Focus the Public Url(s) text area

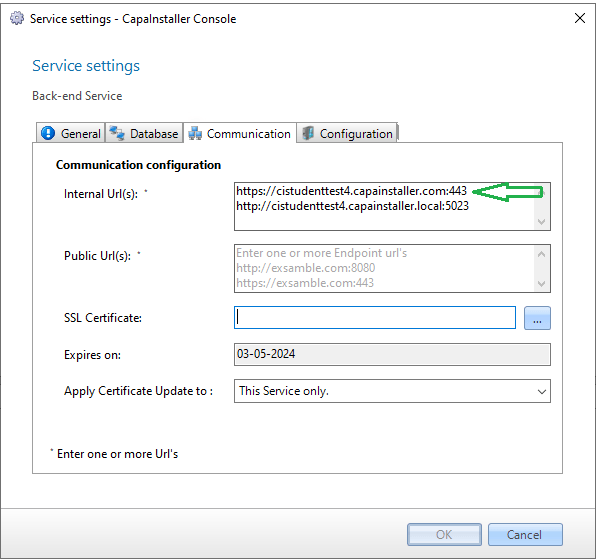pos(384,268)
